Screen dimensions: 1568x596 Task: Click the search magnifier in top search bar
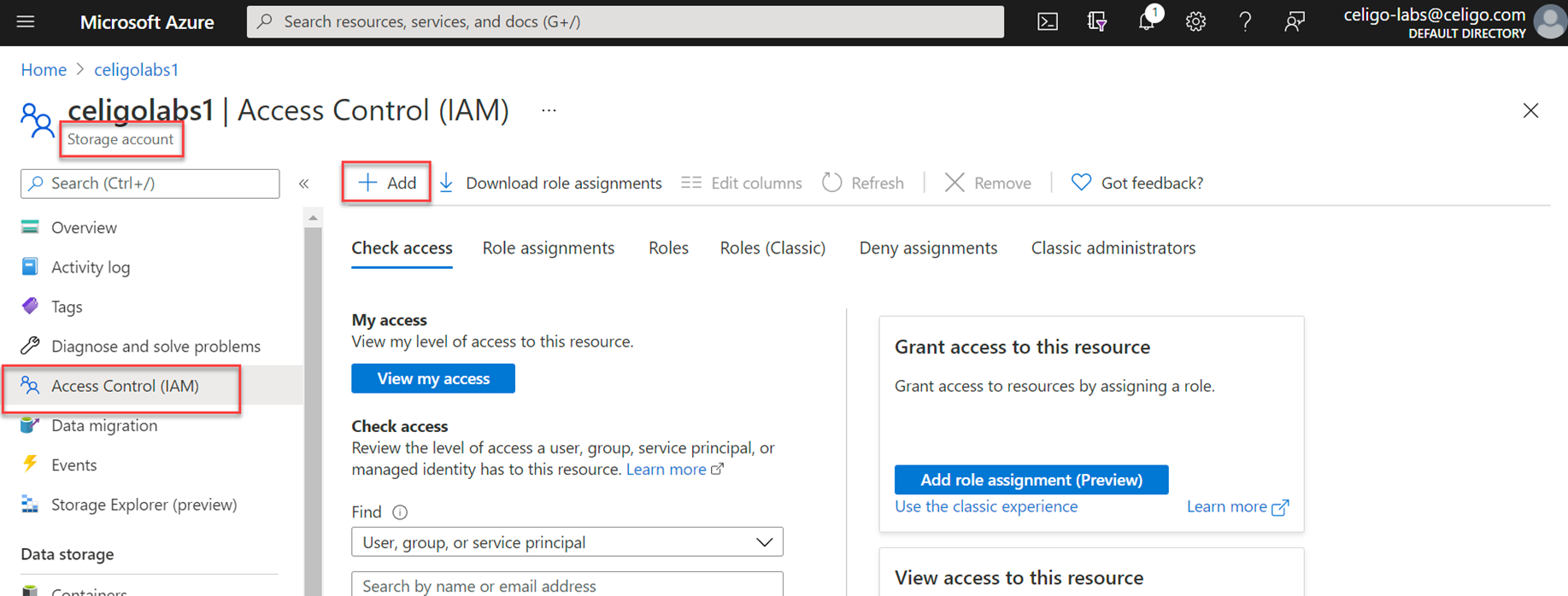265,21
